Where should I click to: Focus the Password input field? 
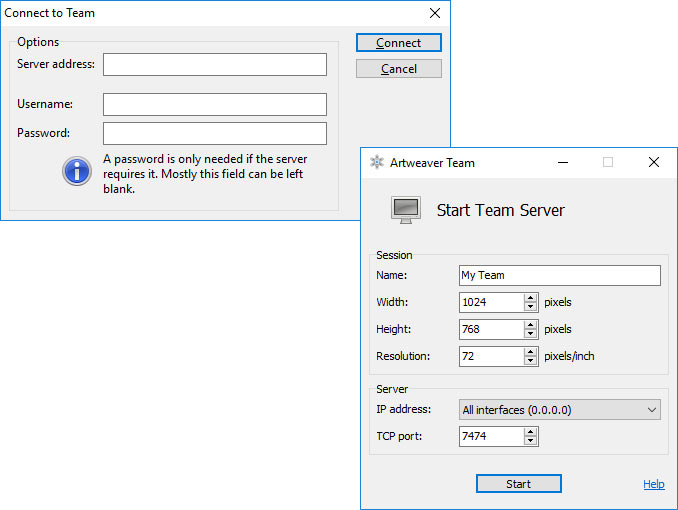[215, 133]
